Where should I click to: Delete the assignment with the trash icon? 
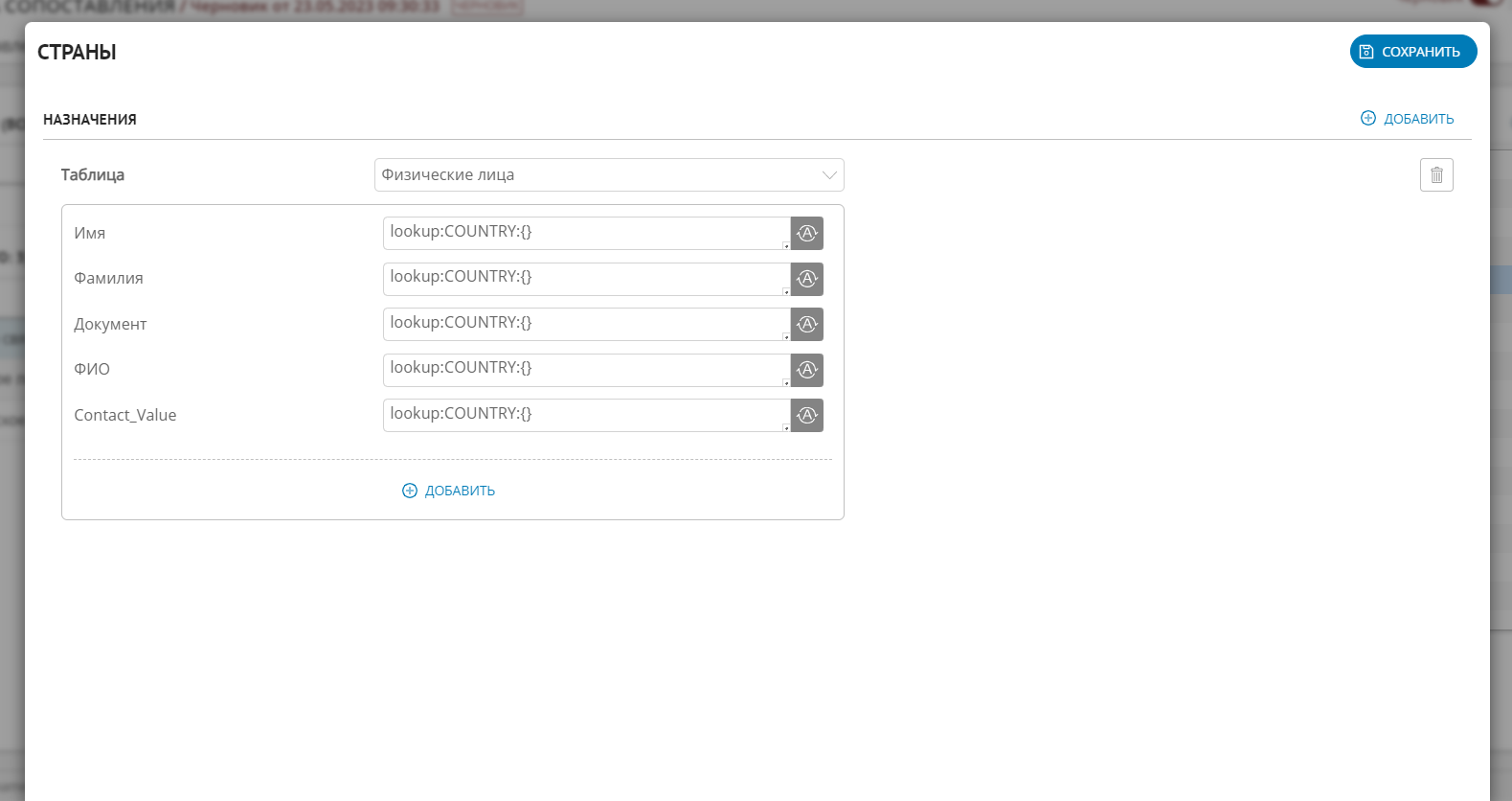click(1436, 174)
